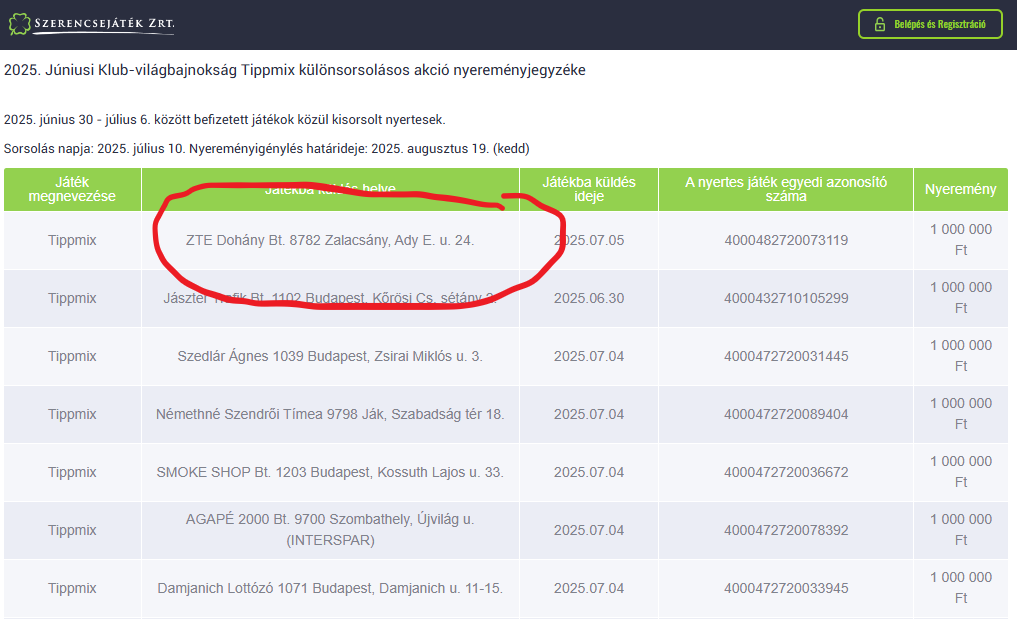Viewport: 1017px width, 619px height.
Task: Click Tippmix in the AGAPÉ 2000 Bt. row
Action: pos(72,530)
